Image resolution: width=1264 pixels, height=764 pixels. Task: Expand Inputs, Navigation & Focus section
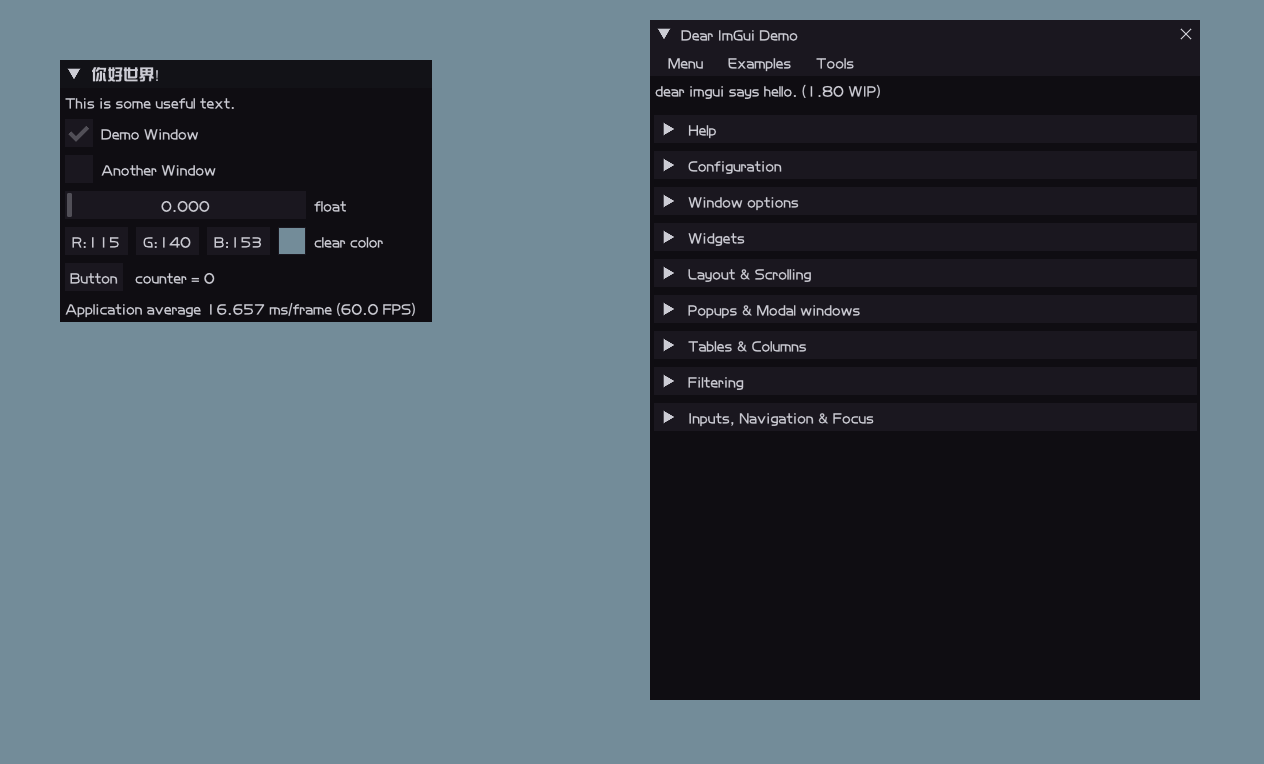click(925, 418)
